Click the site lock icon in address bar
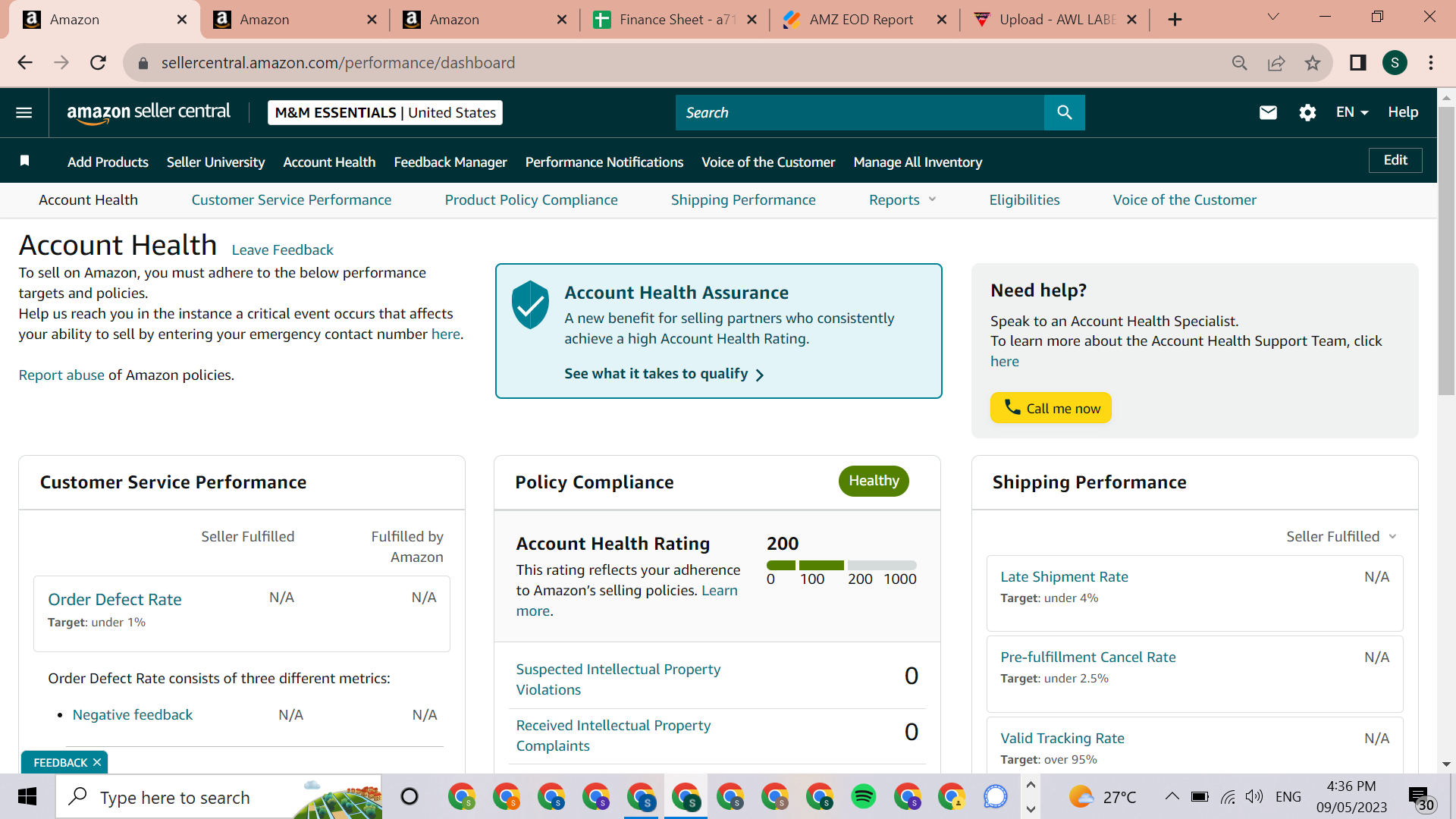Image resolution: width=1456 pixels, height=819 pixels. [x=143, y=63]
